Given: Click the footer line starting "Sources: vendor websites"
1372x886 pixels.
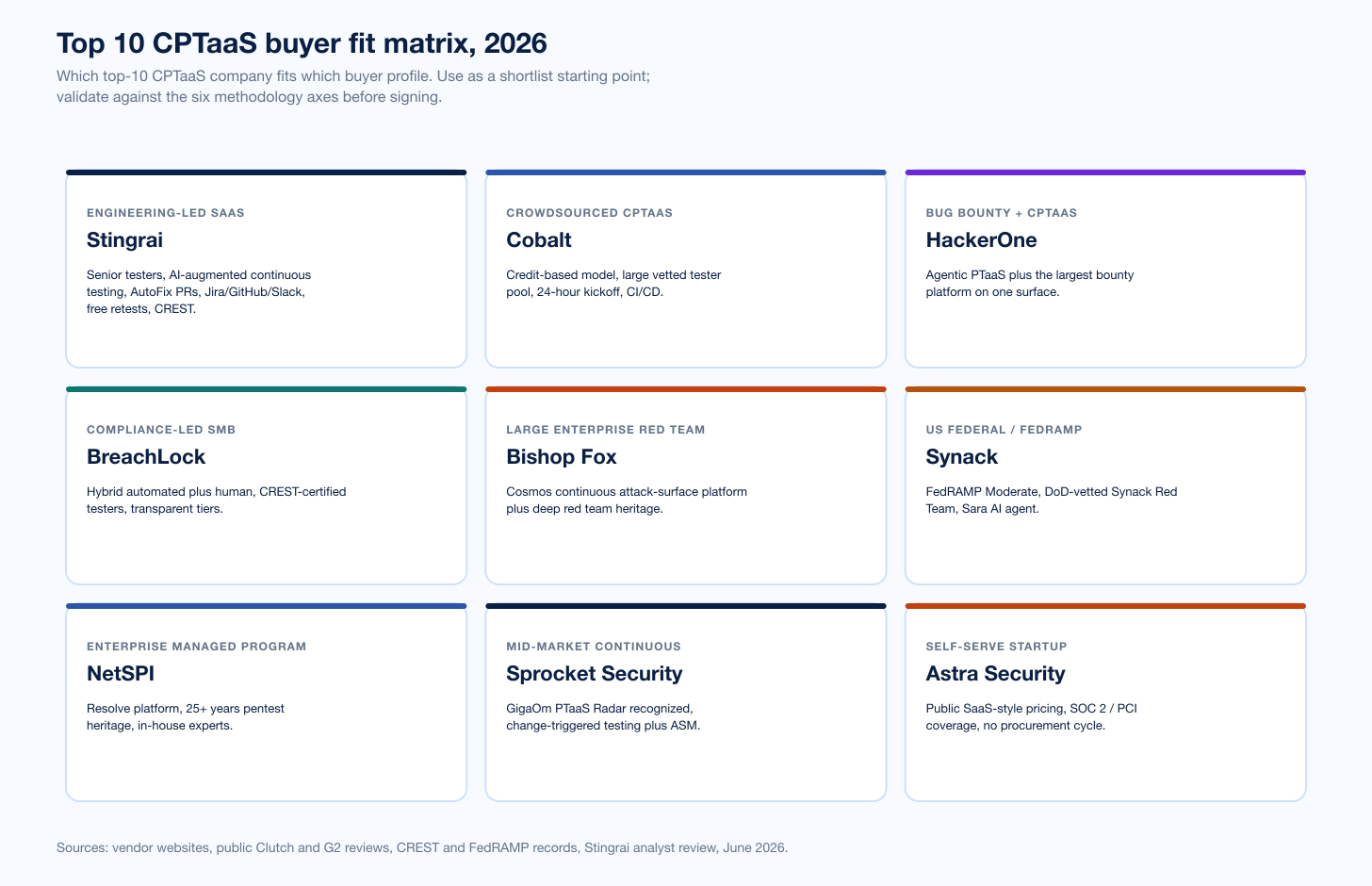Looking at the screenshot, I should pos(422,847).
